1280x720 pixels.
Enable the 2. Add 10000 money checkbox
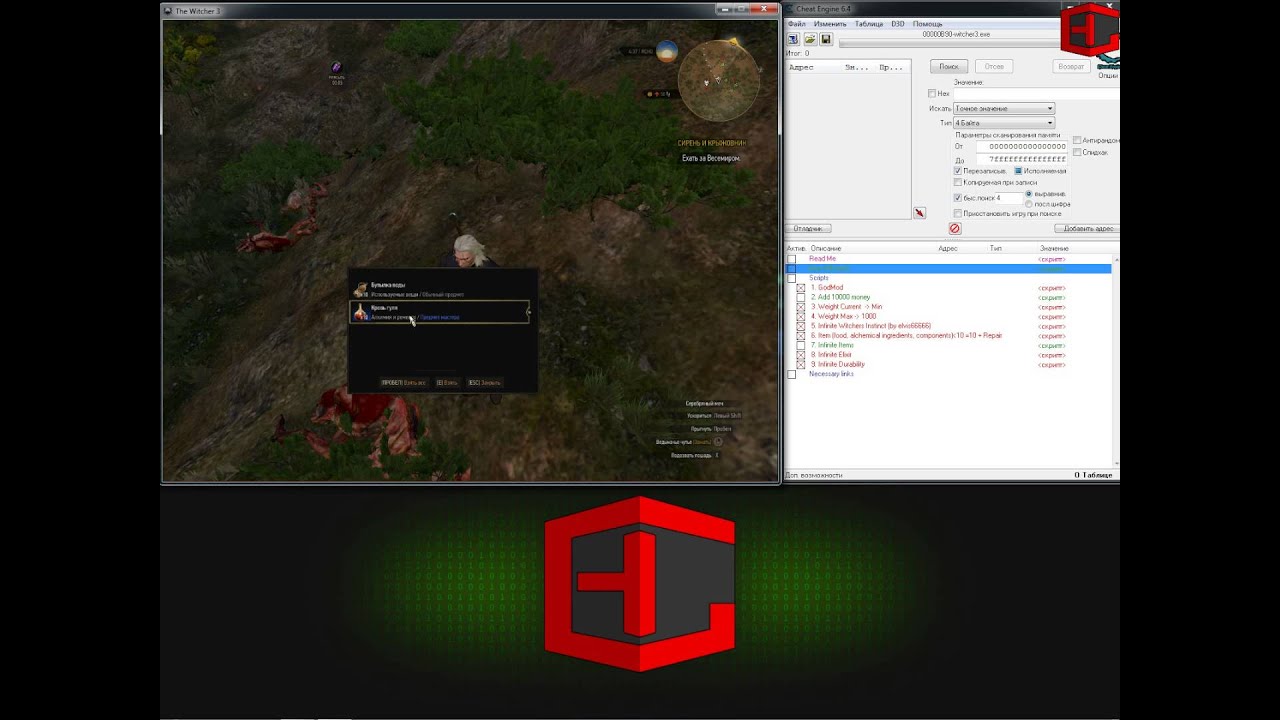pos(800,297)
